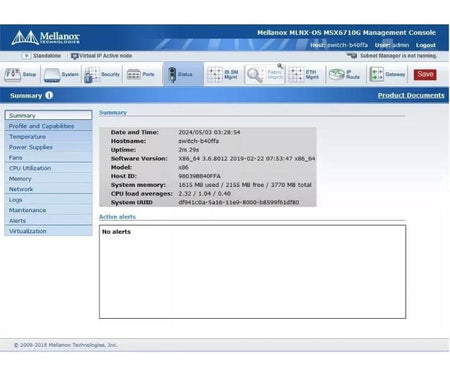Open the Gateway icon
The image size is (450, 375).
377,74
